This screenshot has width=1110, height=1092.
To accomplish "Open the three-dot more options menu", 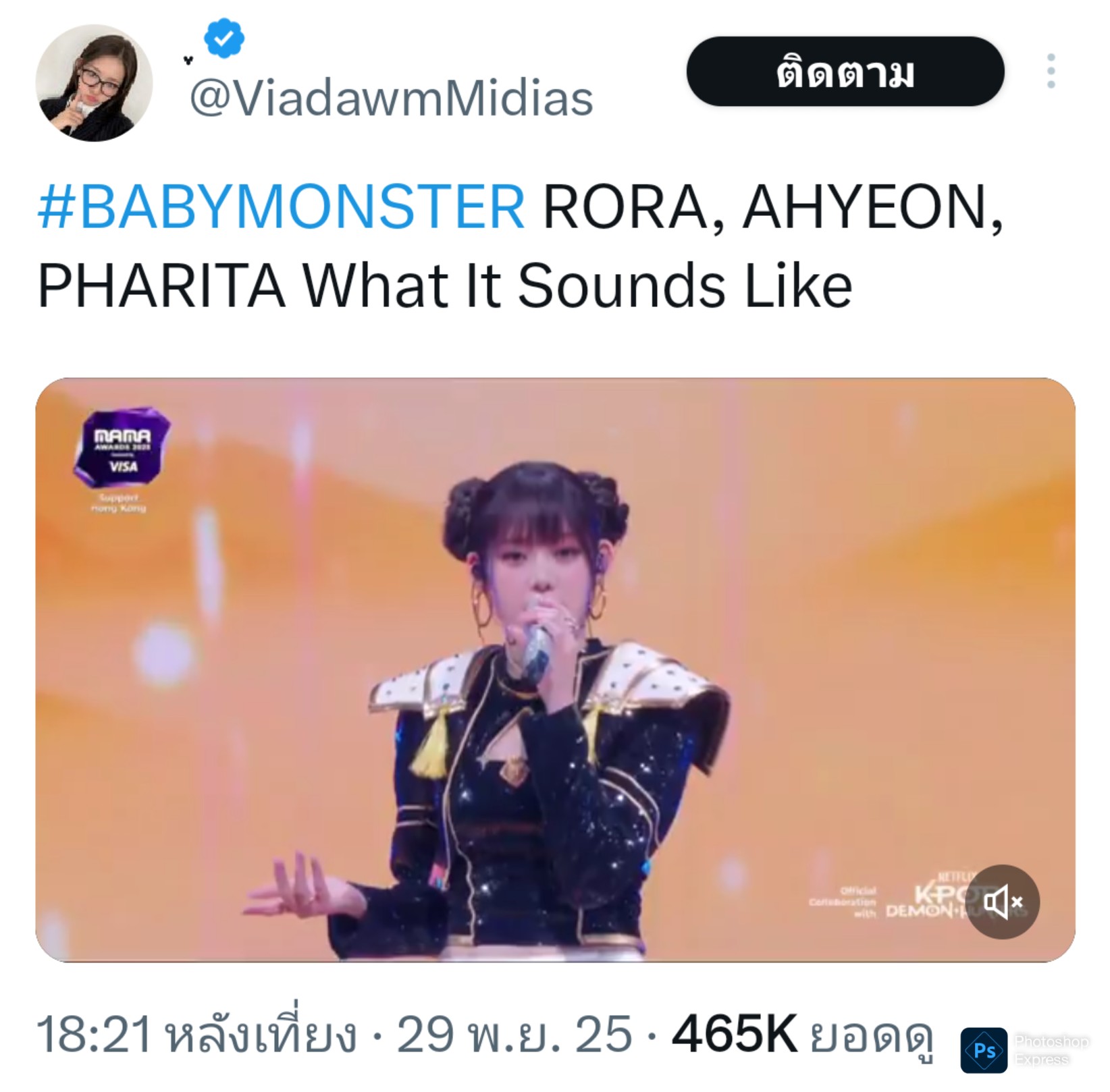I will (1051, 71).
